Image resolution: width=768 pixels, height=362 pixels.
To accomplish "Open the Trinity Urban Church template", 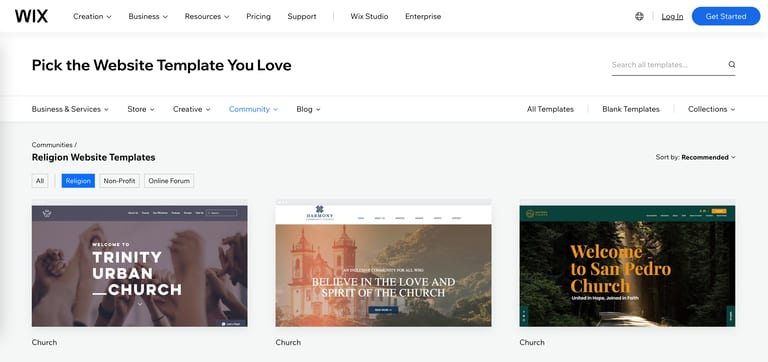I will 140,266.
